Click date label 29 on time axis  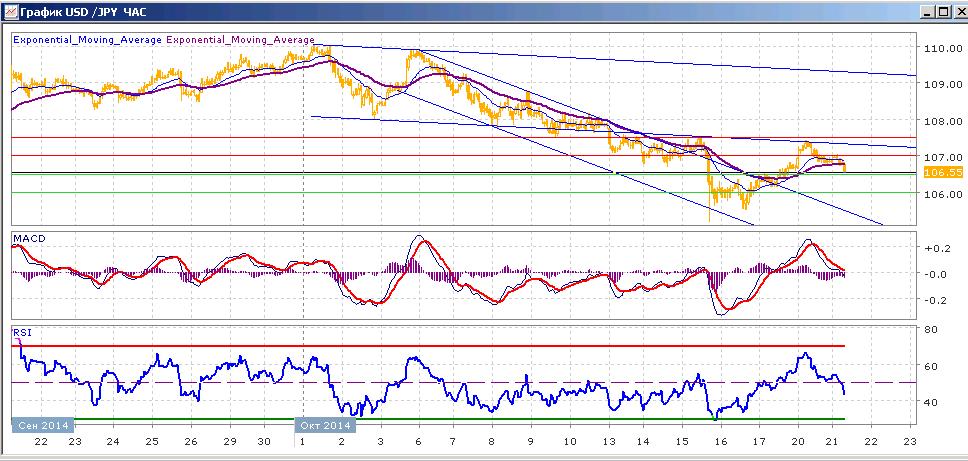pos(229,442)
